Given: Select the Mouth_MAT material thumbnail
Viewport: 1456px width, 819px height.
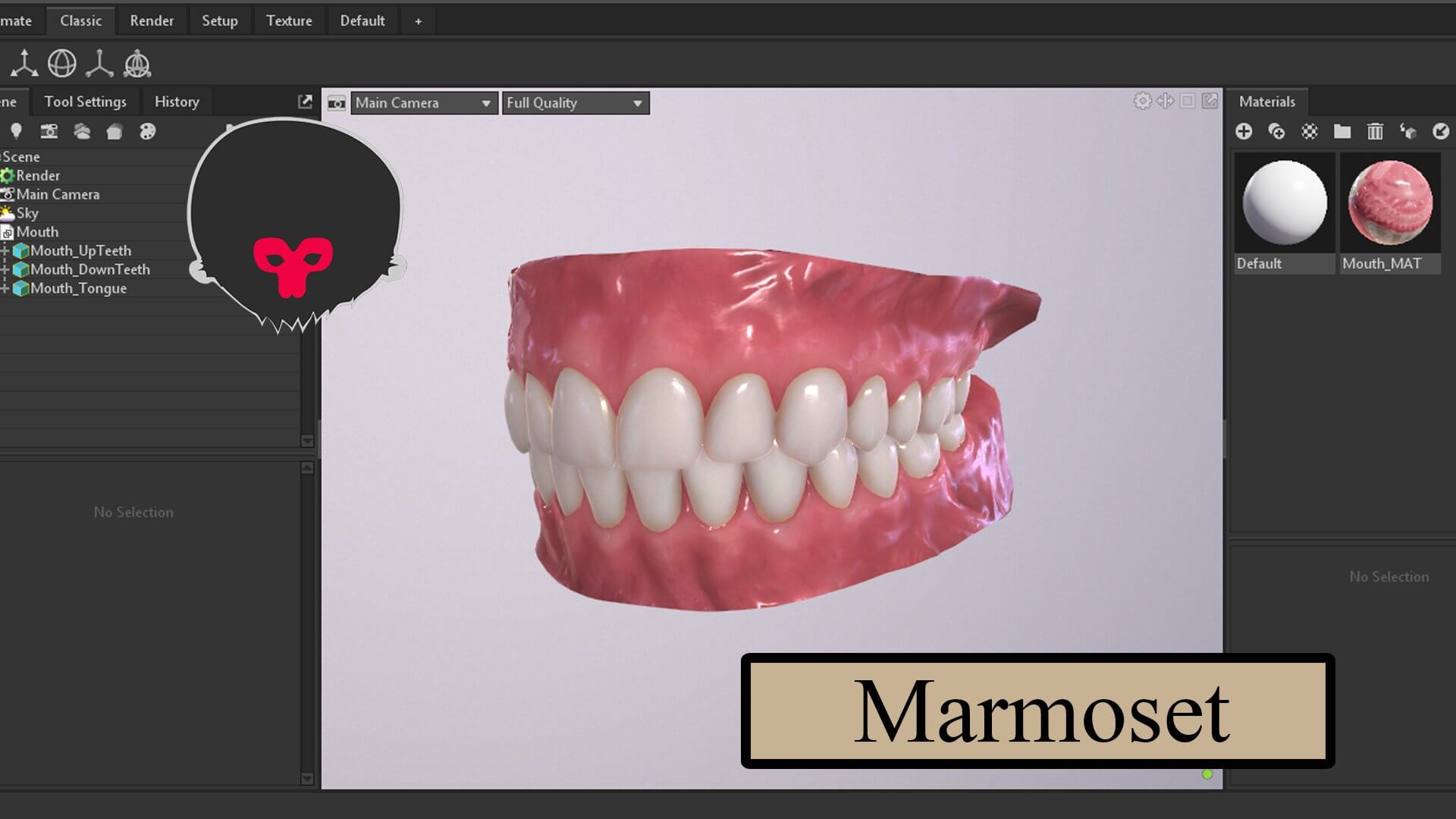Looking at the screenshot, I should tap(1390, 203).
